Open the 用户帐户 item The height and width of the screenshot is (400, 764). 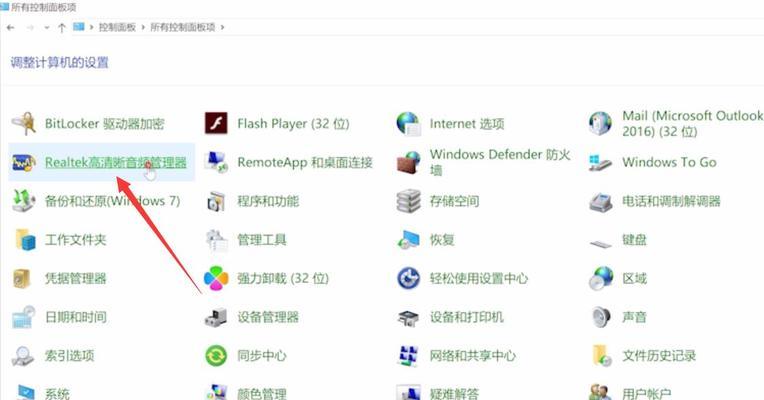(647, 393)
